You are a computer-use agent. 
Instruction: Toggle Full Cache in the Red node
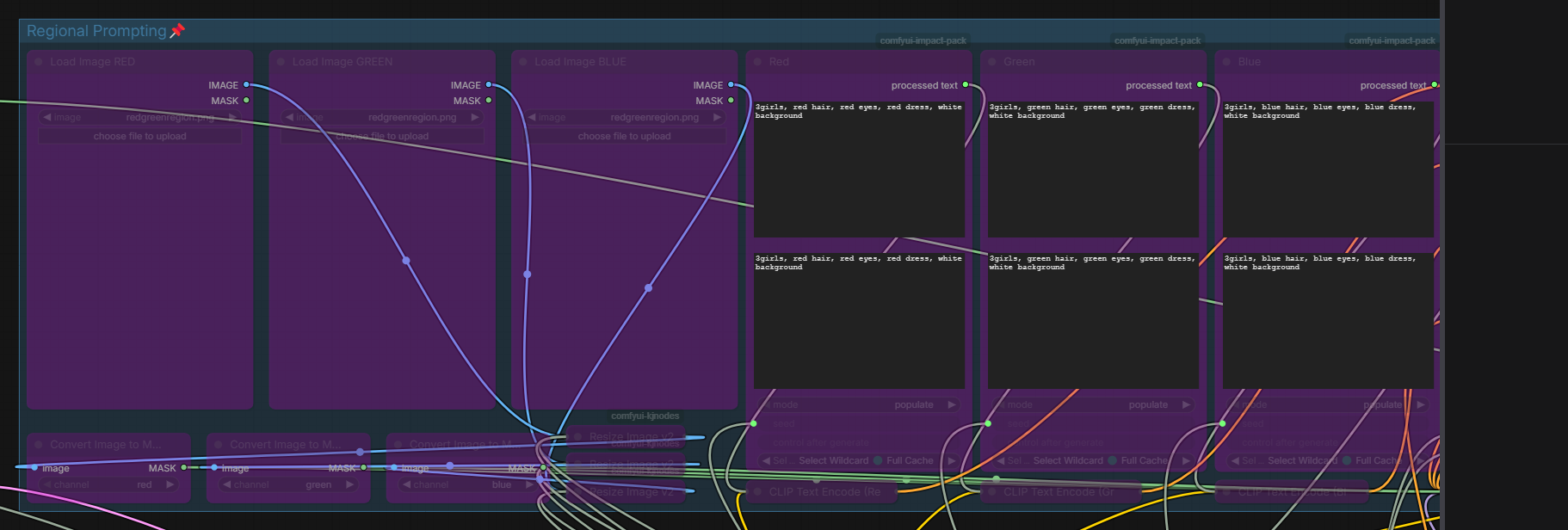click(904, 461)
